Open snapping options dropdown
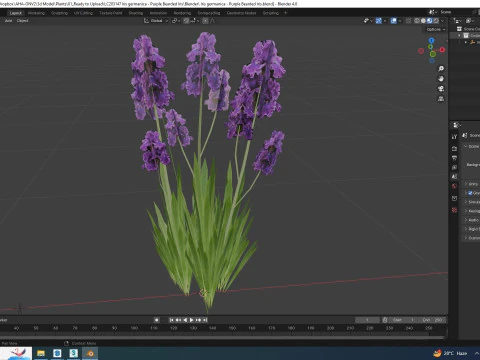 pos(195,21)
